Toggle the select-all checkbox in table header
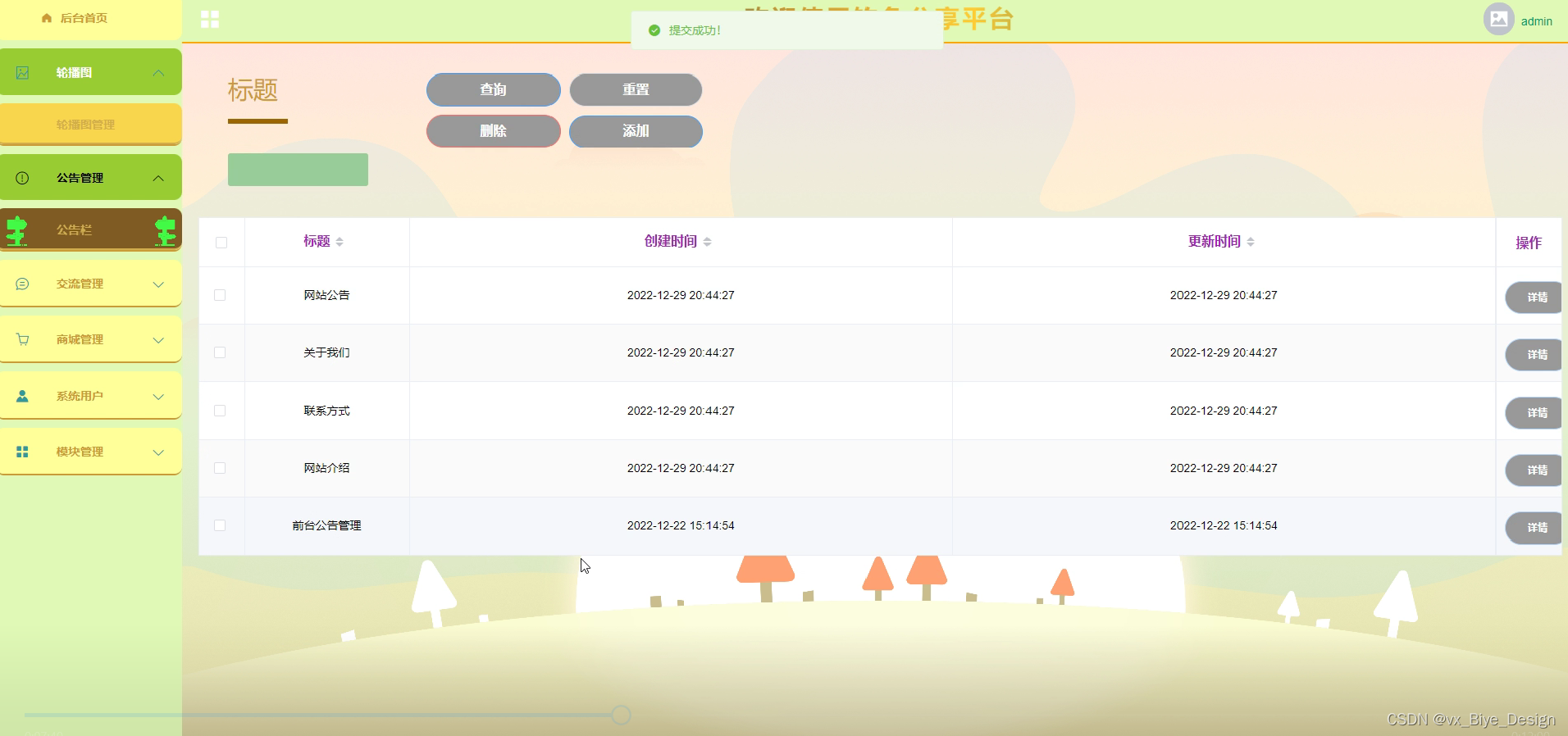Image resolution: width=1568 pixels, height=736 pixels. pyautogui.click(x=221, y=243)
